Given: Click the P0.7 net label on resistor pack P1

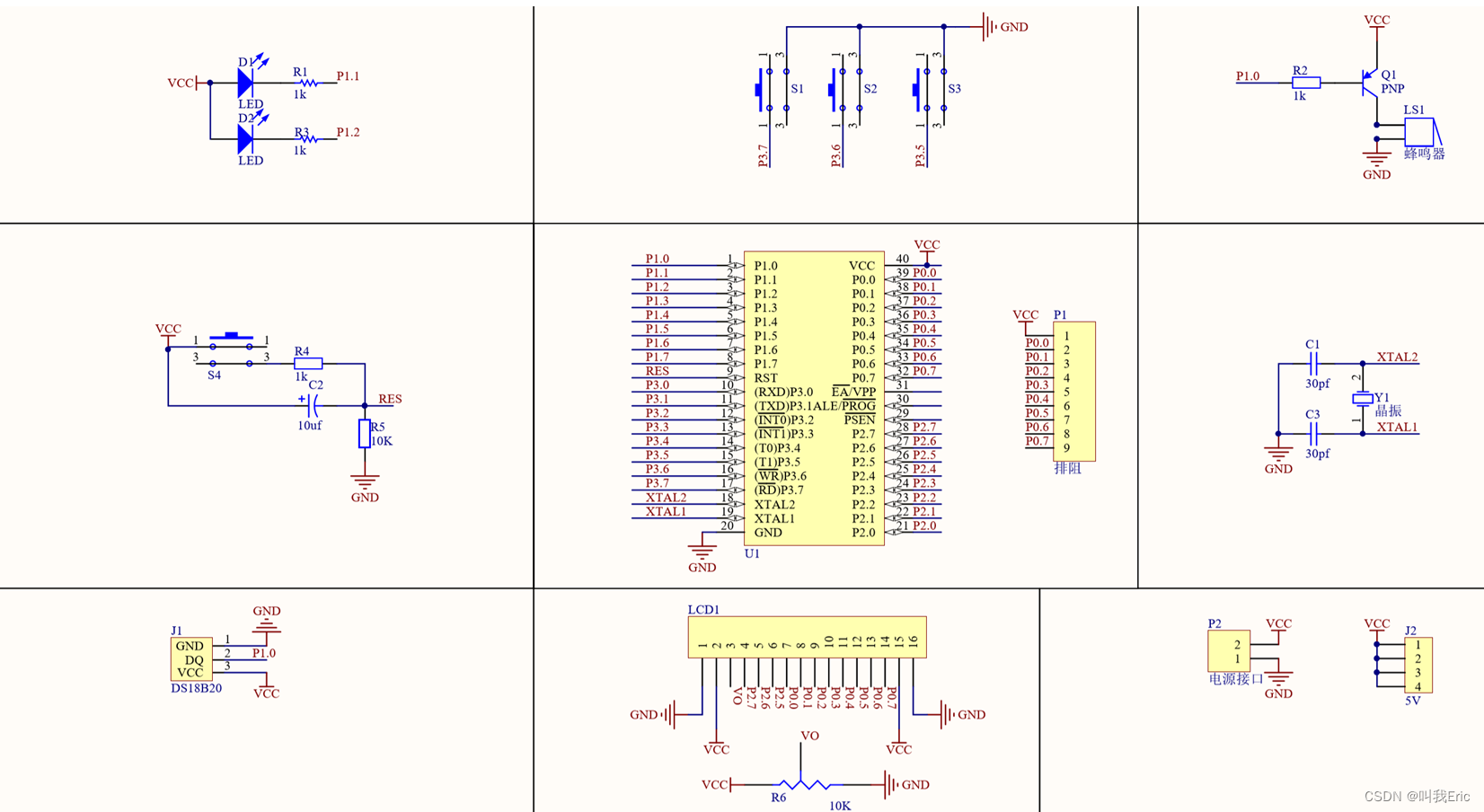Looking at the screenshot, I should point(1038,440).
